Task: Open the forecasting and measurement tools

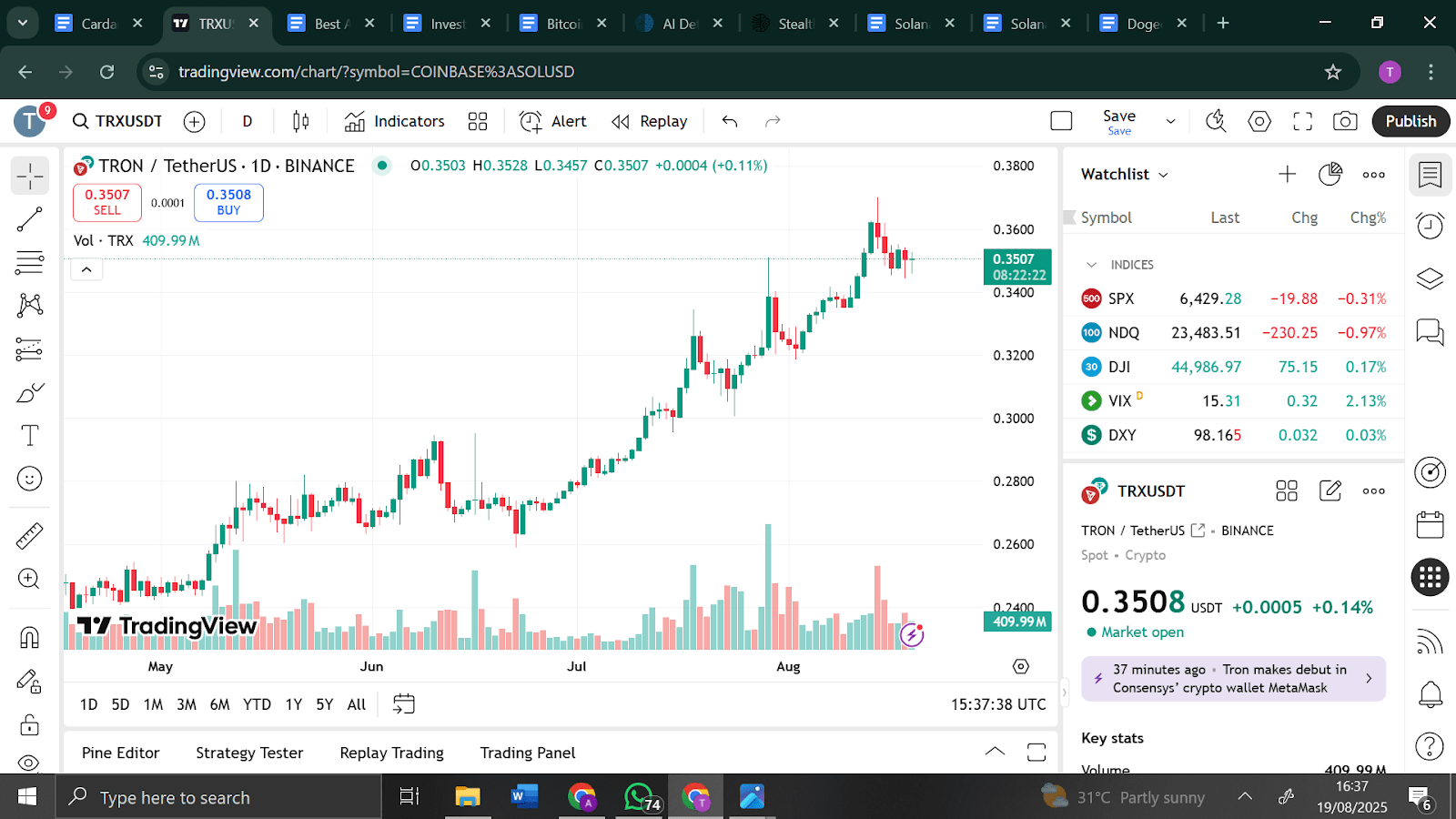Action: tap(30, 349)
